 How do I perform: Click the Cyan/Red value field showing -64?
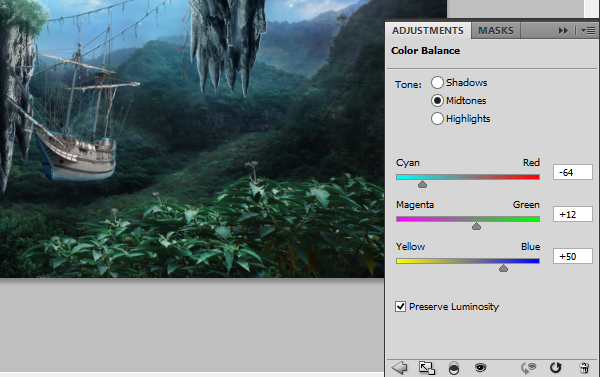click(x=573, y=172)
